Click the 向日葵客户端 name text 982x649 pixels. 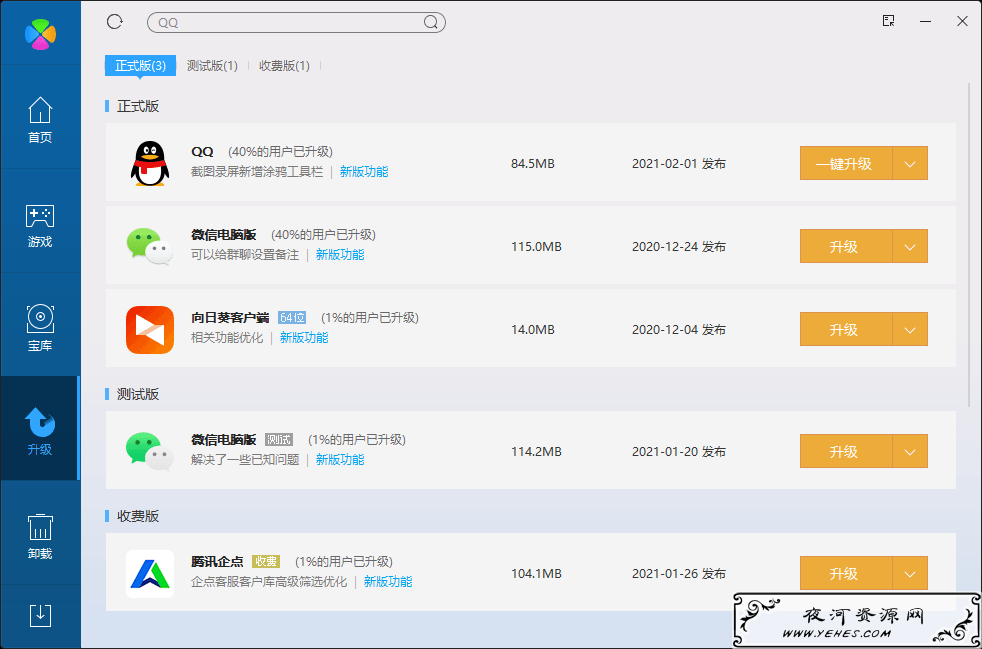(x=230, y=318)
